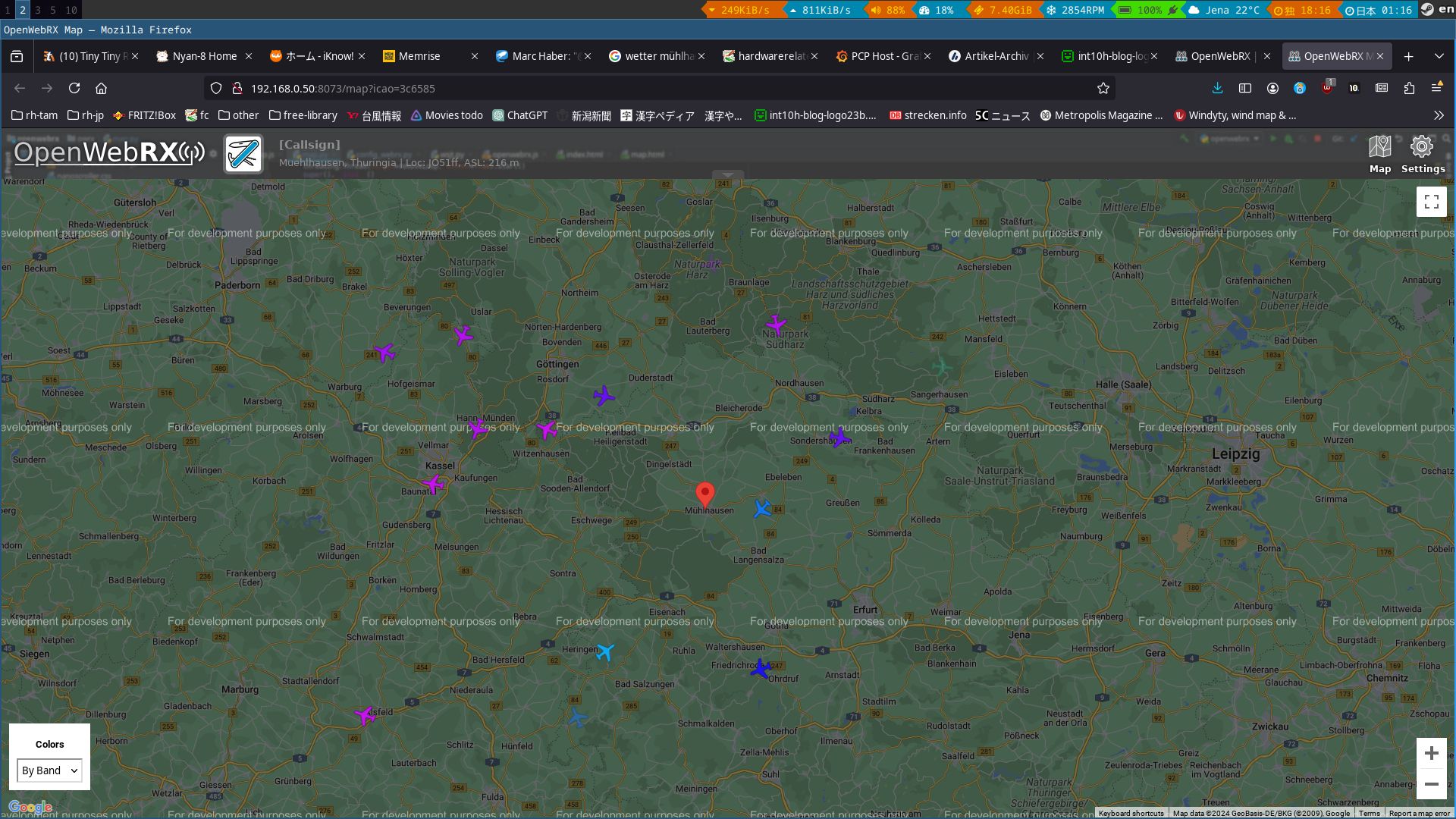Open the free-library bookmarks folder
Screen dimensions: 1456x819
pos(303,115)
